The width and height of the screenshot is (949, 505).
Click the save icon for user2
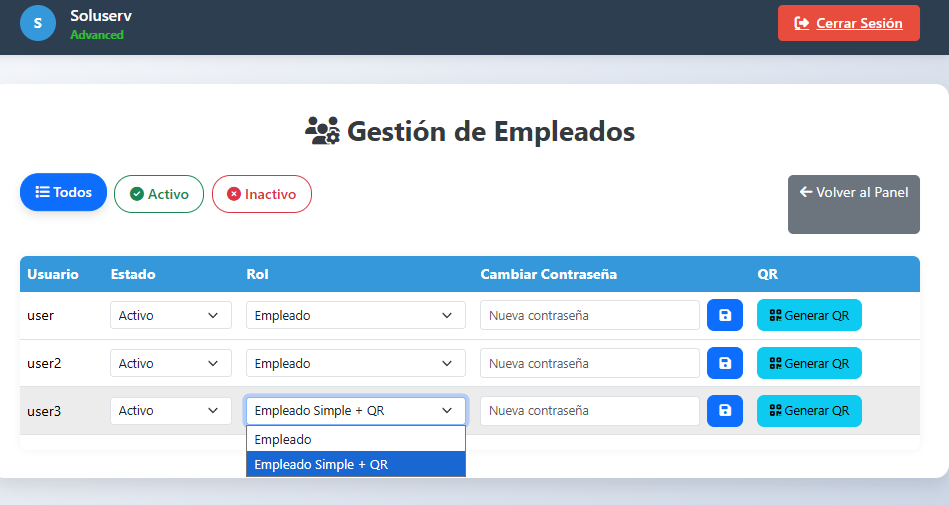724,363
